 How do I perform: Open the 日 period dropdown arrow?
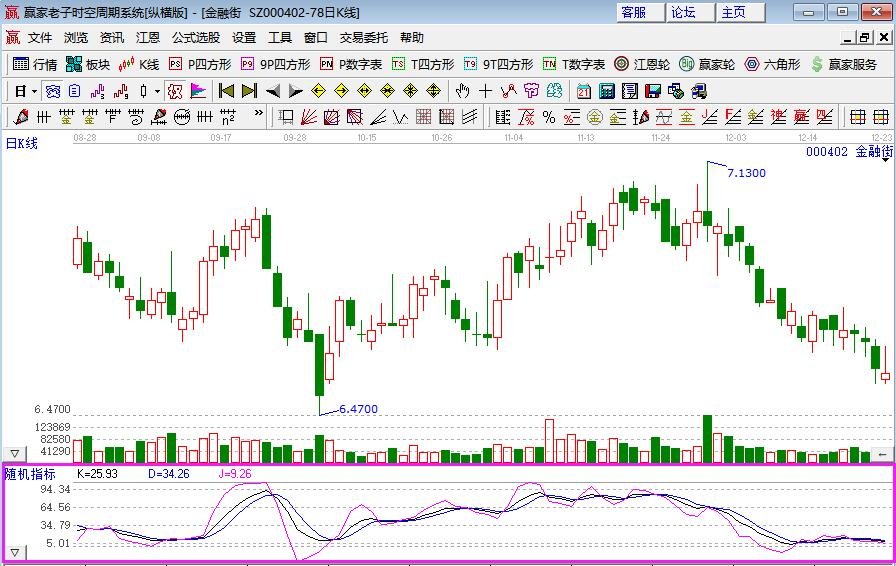point(34,91)
